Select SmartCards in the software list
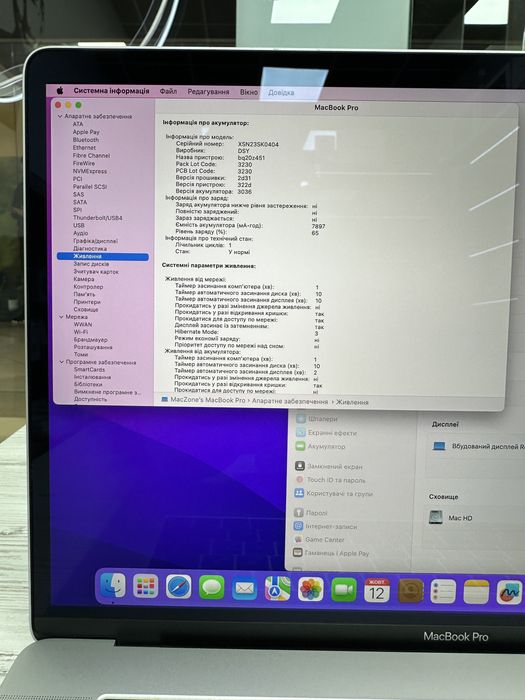This screenshot has width=525, height=700. click(x=89, y=369)
